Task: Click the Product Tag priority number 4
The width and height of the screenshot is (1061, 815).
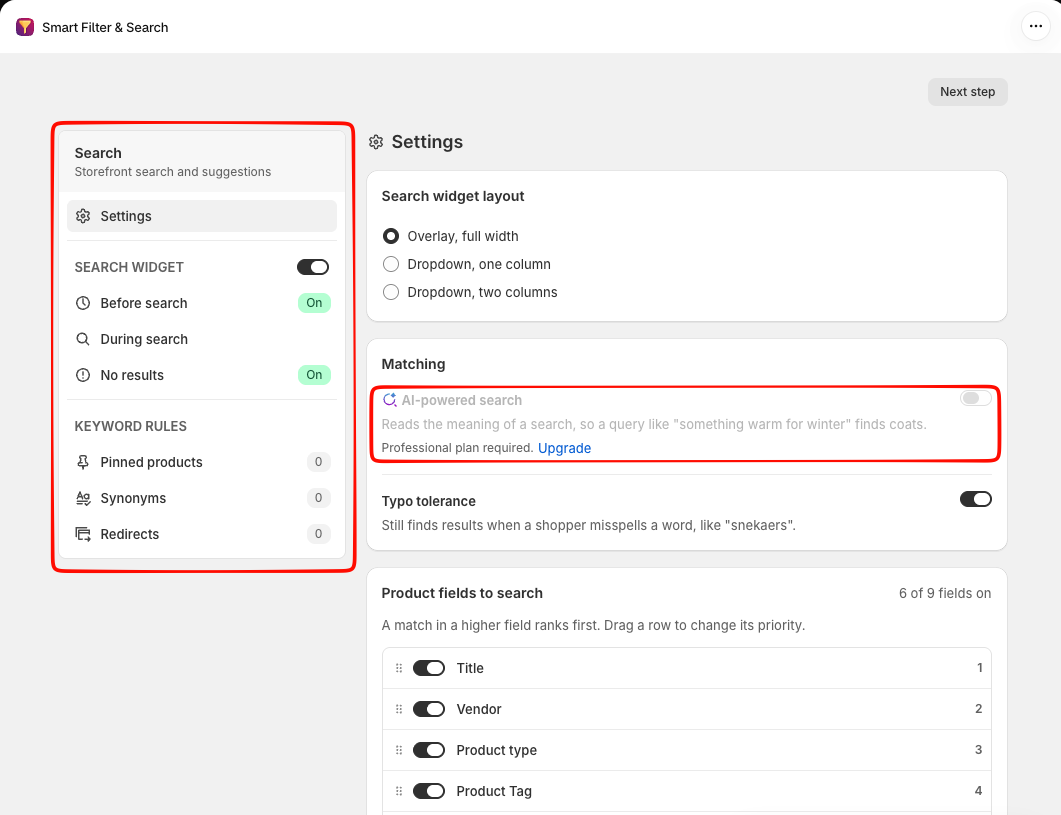Action: click(x=978, y=791)
